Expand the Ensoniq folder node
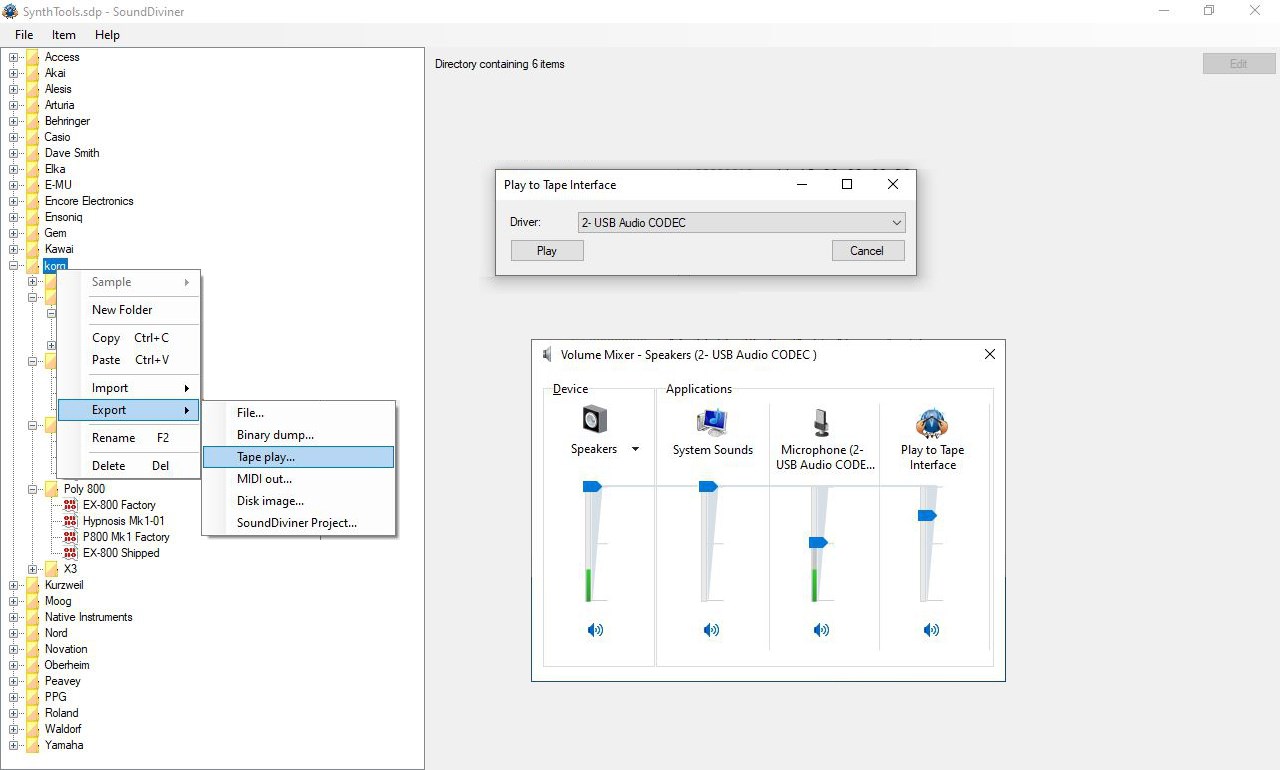This screenshot has width=1280, height=770. pos(13,217)
